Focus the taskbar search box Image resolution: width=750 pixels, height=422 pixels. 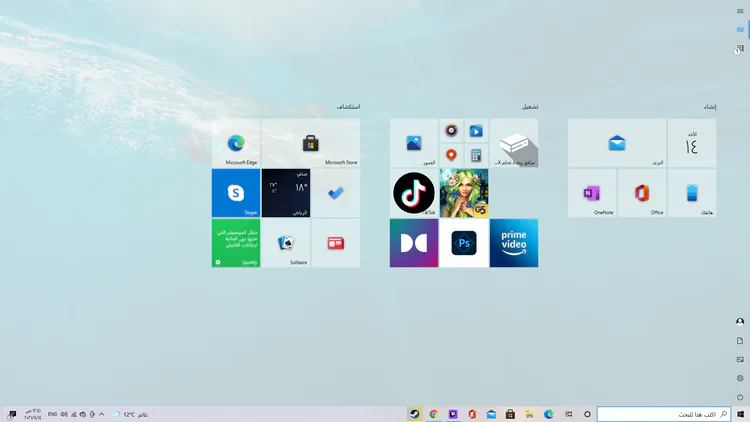(664, 414)
